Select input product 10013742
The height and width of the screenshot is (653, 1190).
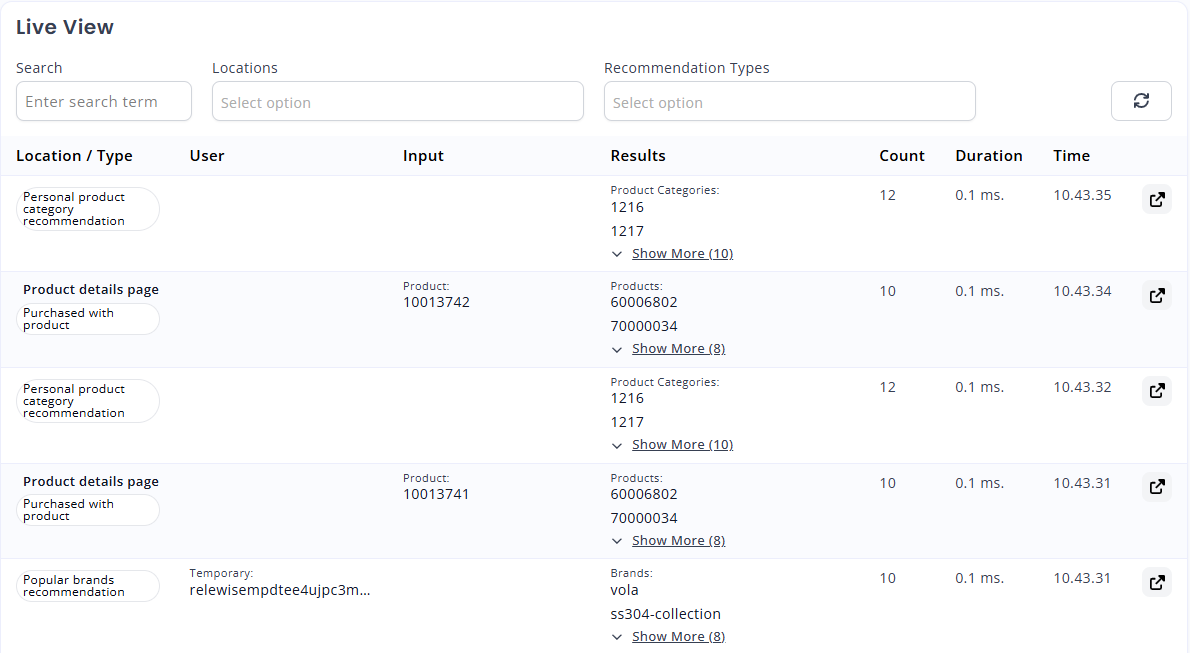[x=436, y=302]
